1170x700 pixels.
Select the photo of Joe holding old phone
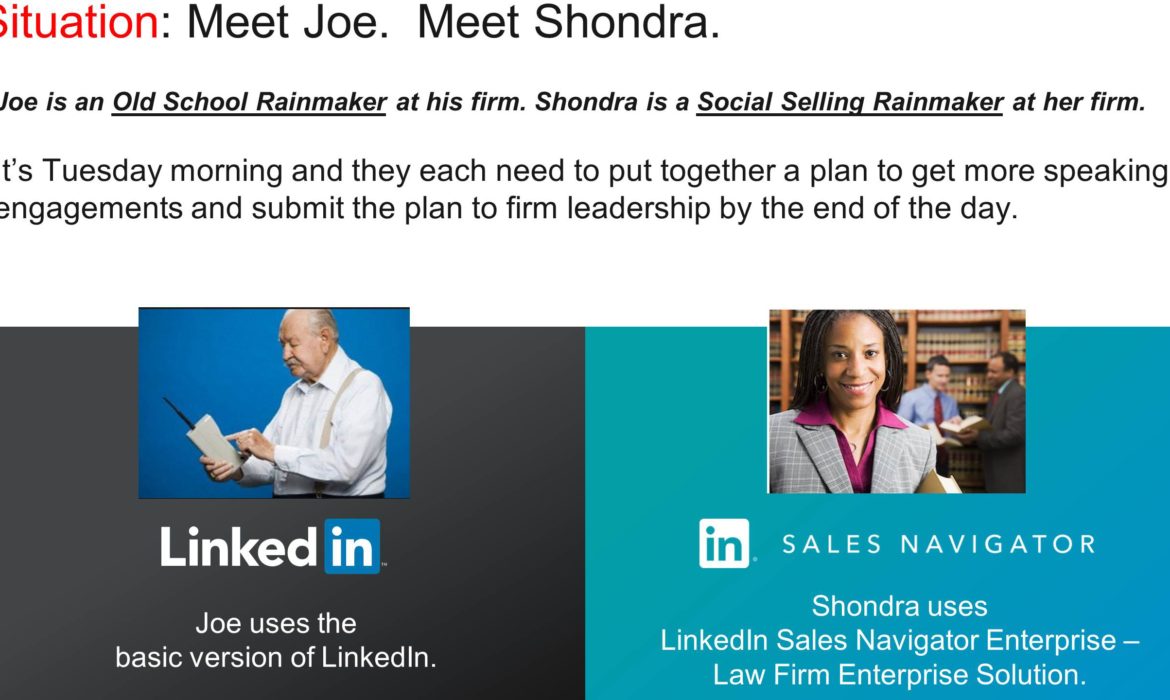274,403
